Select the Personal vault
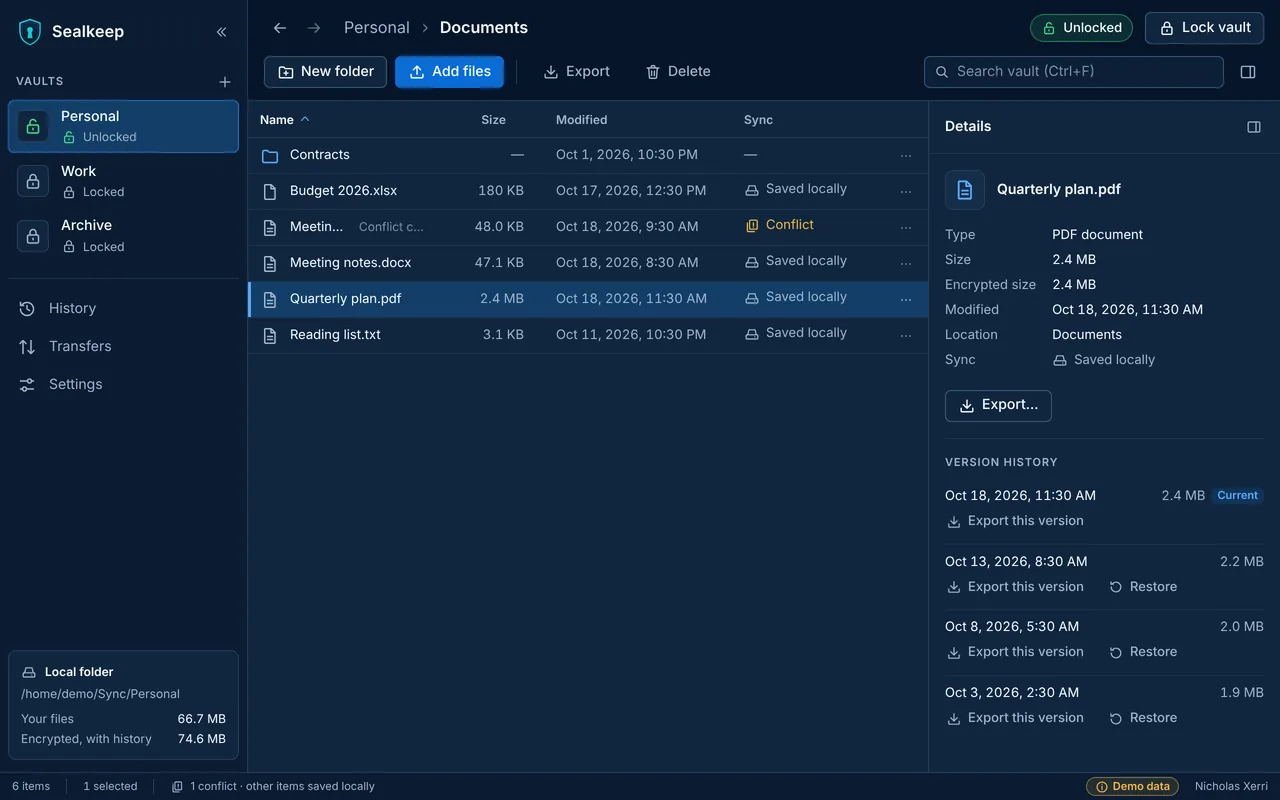Viewport: 1280px width, 800px height. click(x=124, y=127)
